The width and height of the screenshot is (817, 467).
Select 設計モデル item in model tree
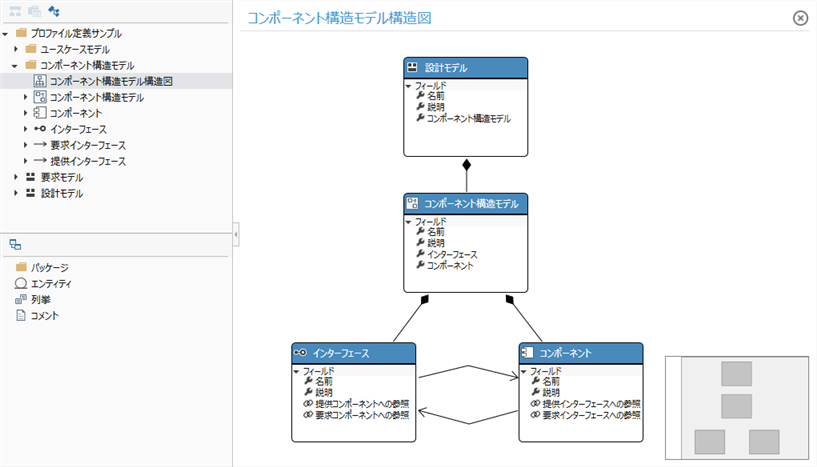coord(62,193)
